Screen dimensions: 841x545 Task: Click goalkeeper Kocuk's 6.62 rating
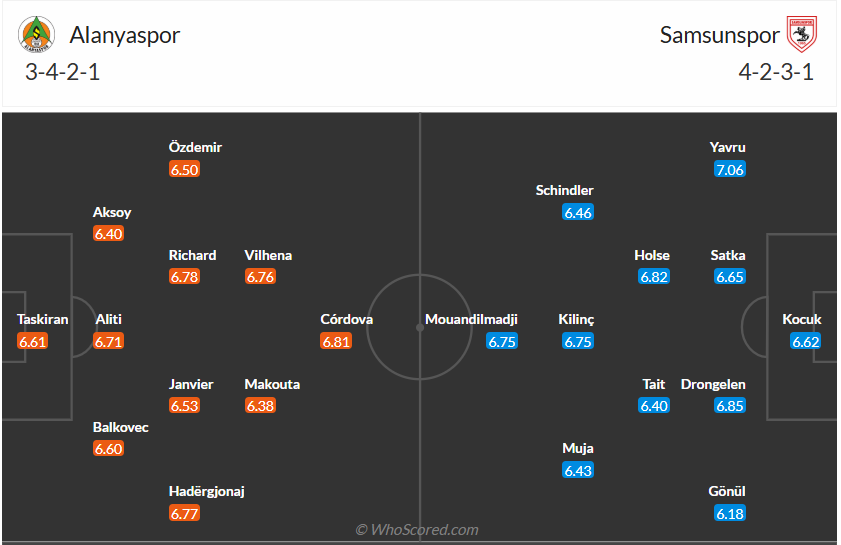pos(806,341)
